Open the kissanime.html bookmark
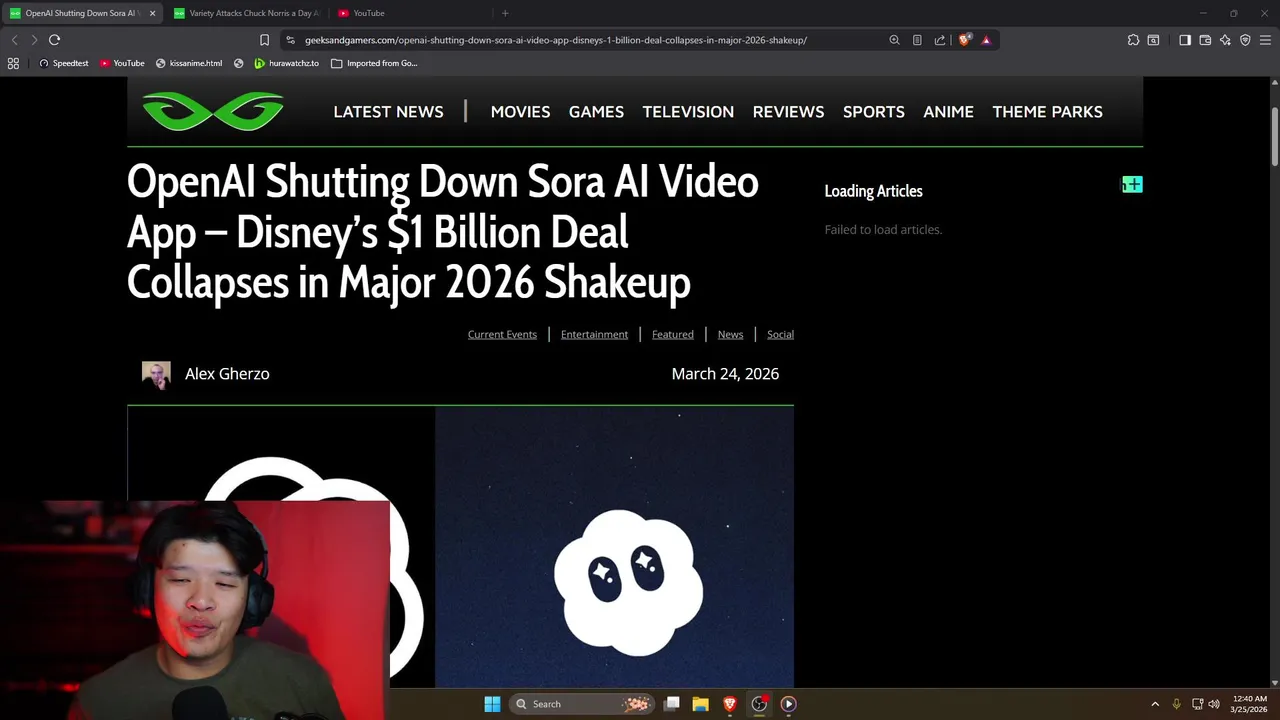 coord(189,63)
